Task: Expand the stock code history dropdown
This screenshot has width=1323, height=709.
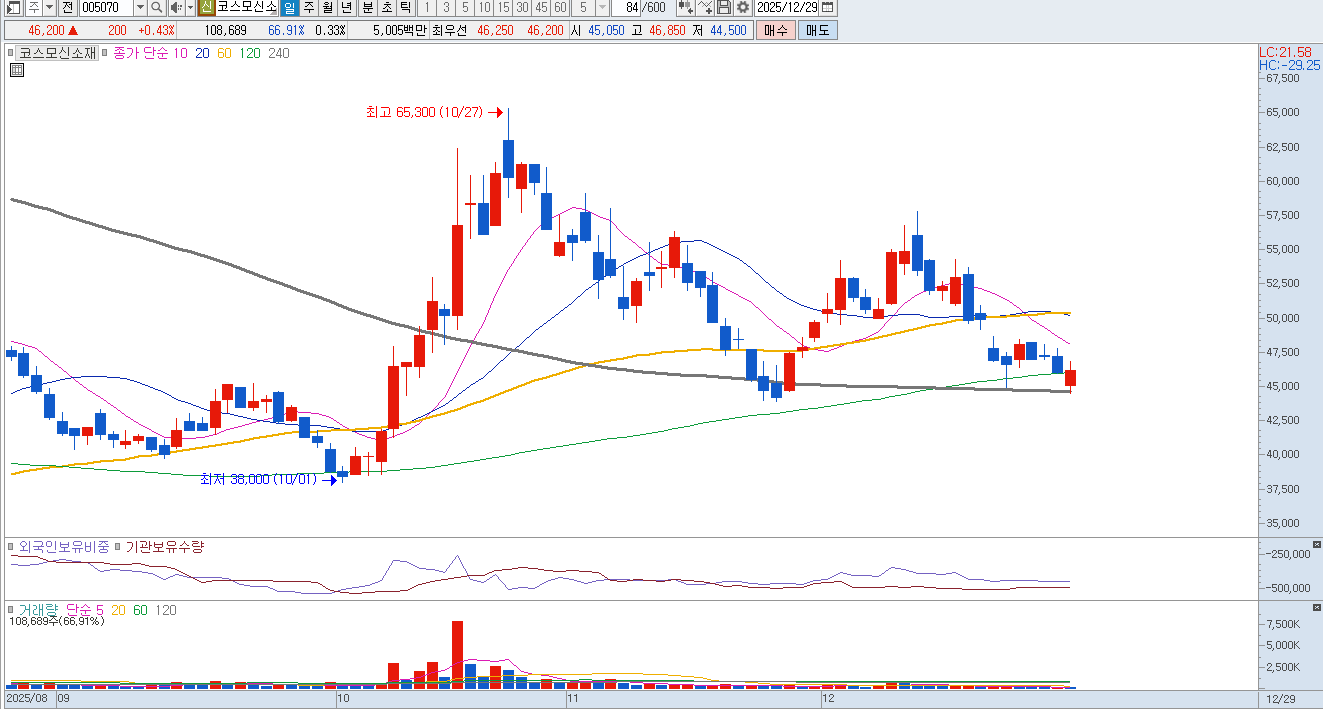Action: (x=140, y=8)
